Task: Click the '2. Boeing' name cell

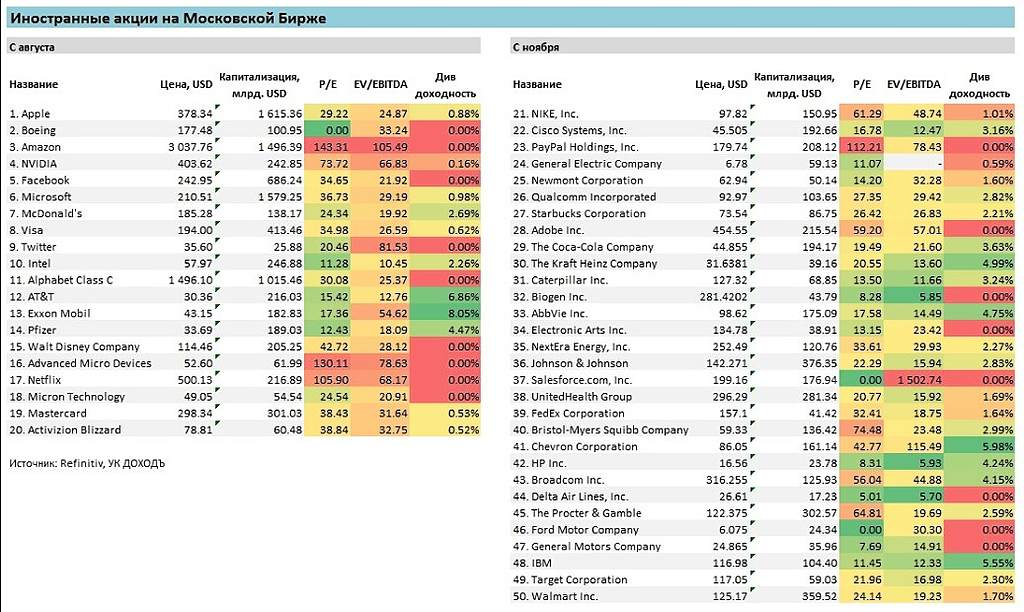Action: 32,131
